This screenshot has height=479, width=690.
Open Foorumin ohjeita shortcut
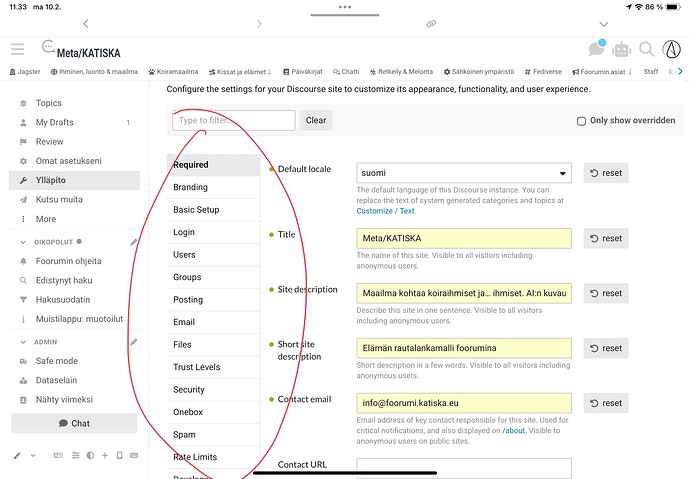[74, 261]
